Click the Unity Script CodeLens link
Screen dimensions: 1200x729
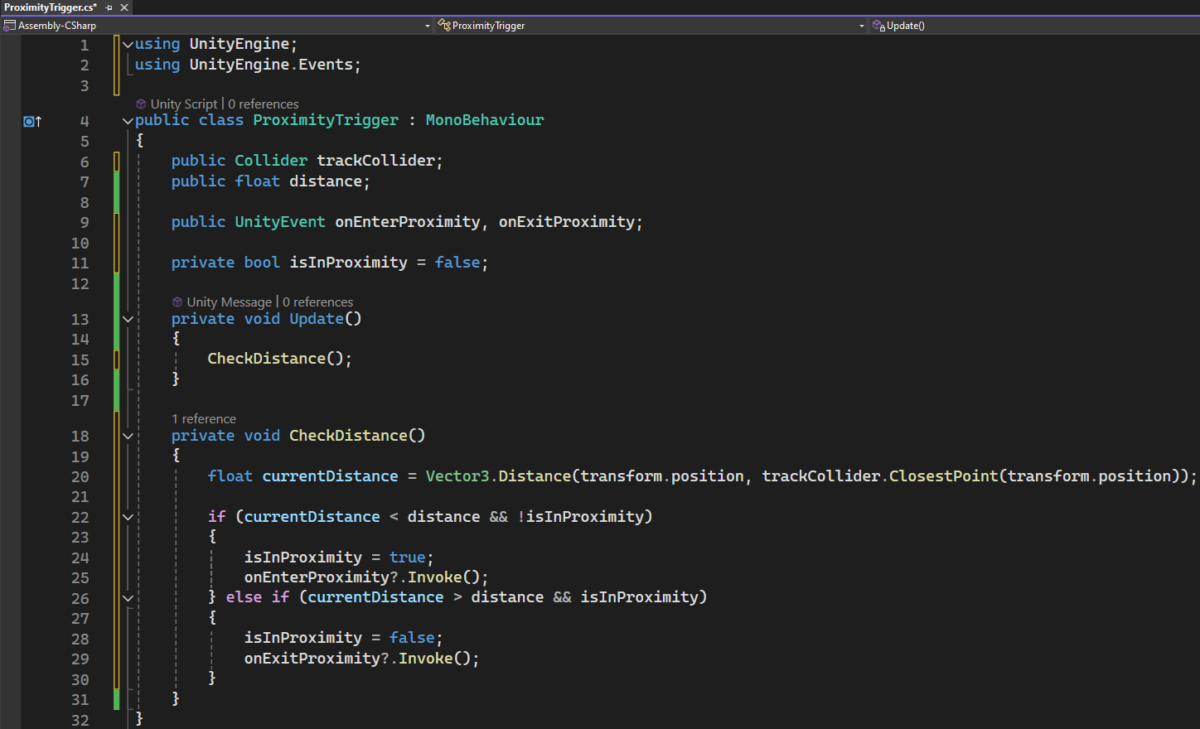183,104
